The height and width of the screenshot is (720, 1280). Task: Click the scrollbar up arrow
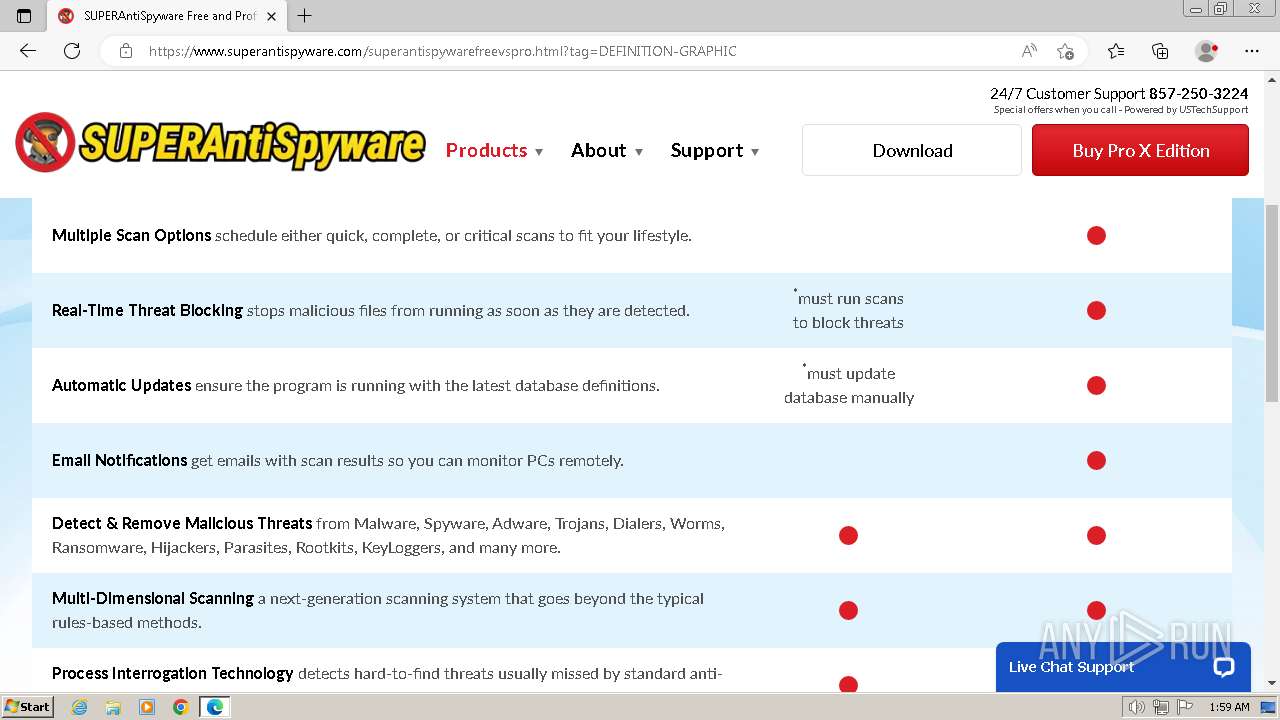(1272, 79)
